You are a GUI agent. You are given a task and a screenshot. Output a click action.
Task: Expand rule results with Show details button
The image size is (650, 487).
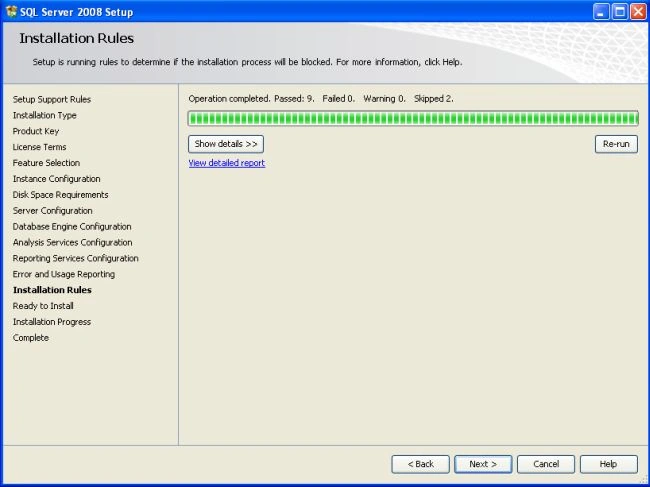[x=226, y=144]
